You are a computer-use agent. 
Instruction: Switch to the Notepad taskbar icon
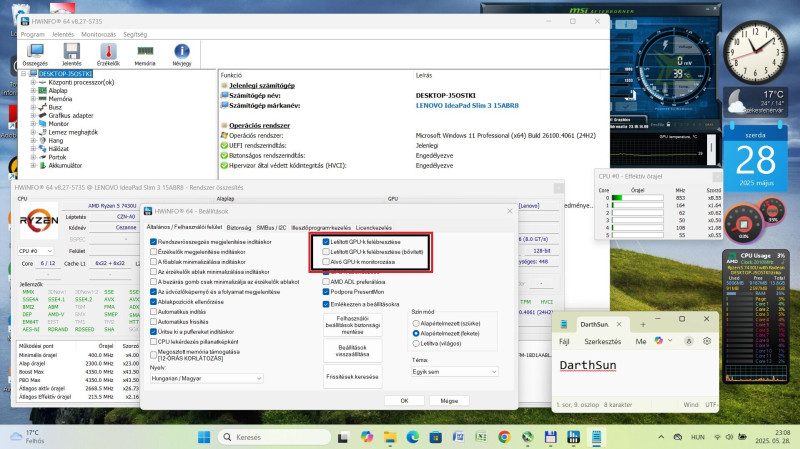(596, 437)
